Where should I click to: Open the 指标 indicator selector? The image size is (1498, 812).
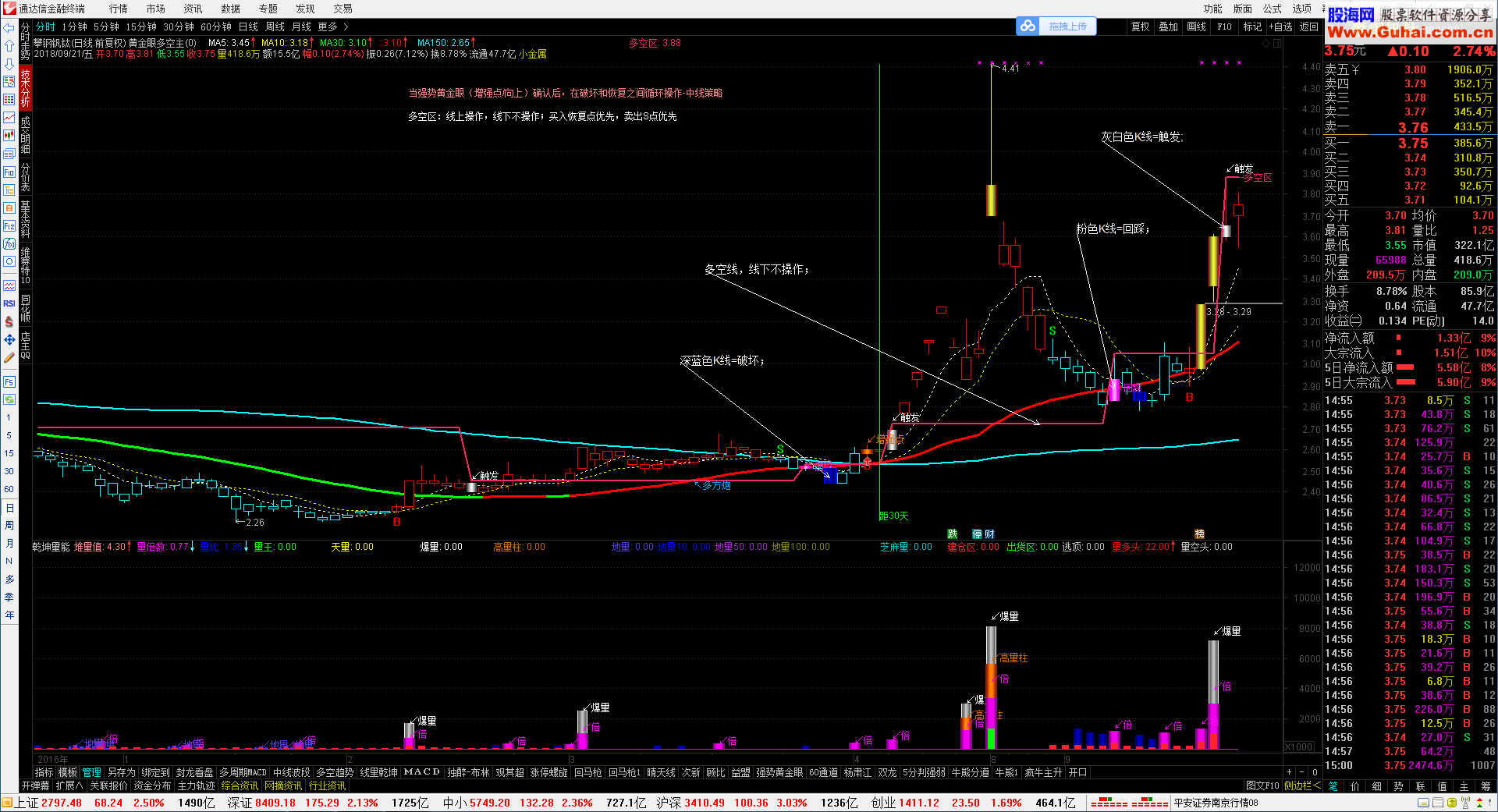click(x=44, y=772)
